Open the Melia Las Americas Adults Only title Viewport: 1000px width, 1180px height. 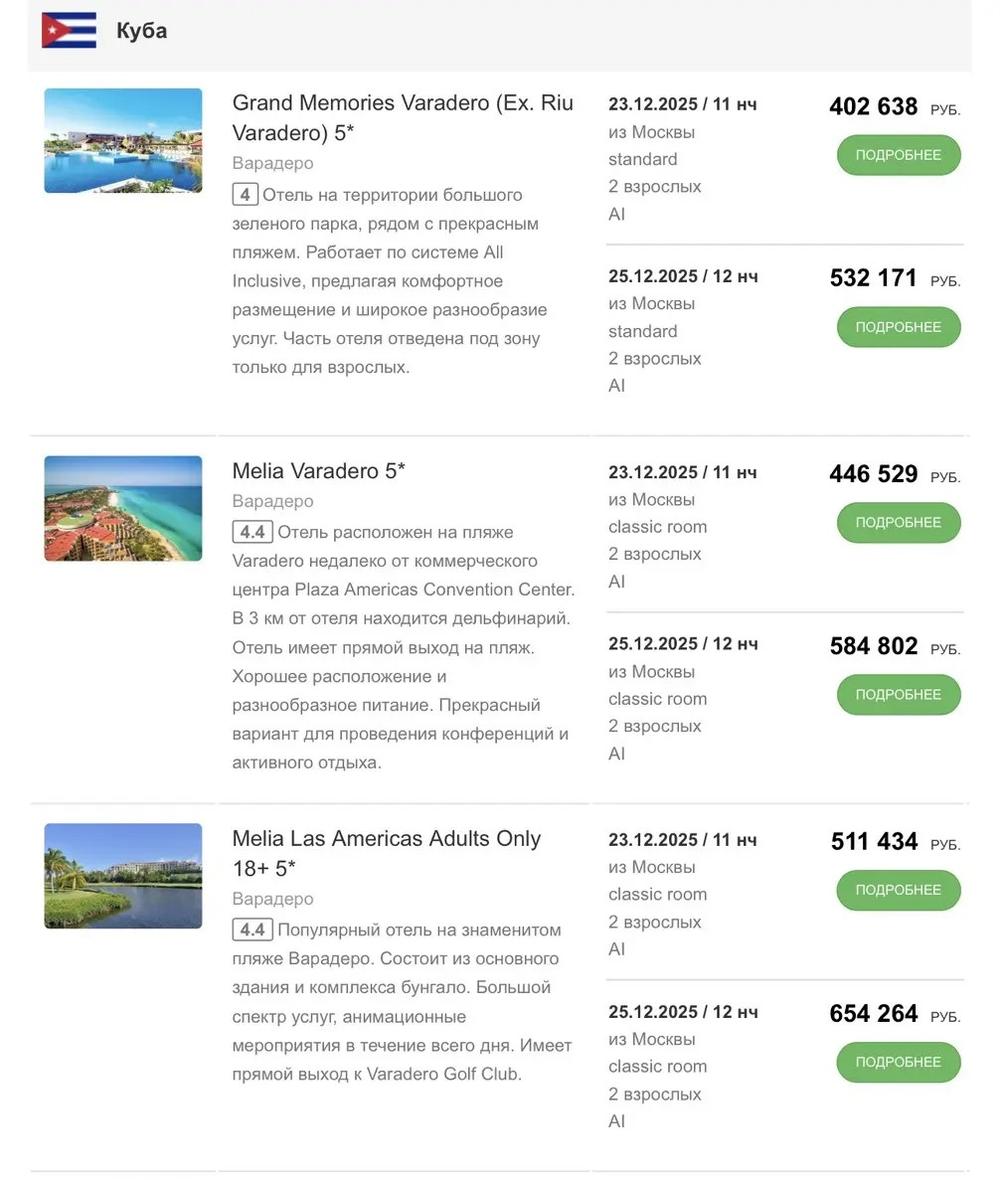tap(386, 853)
